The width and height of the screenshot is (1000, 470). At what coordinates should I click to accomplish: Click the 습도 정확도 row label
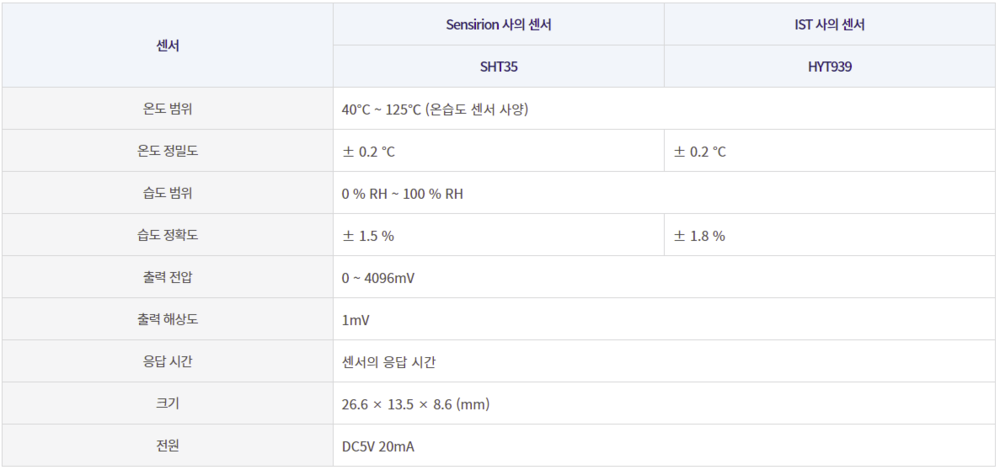click(x=167, y=236)
